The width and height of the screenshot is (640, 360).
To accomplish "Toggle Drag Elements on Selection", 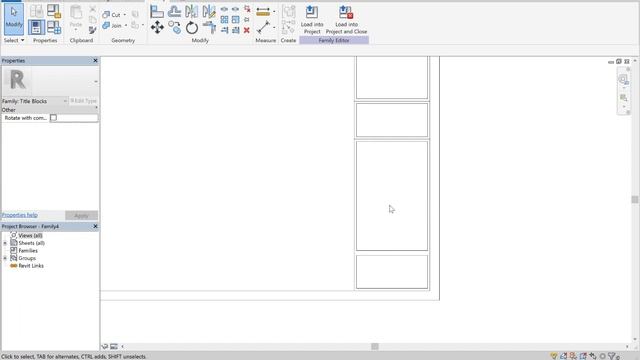I will point(593,356).
